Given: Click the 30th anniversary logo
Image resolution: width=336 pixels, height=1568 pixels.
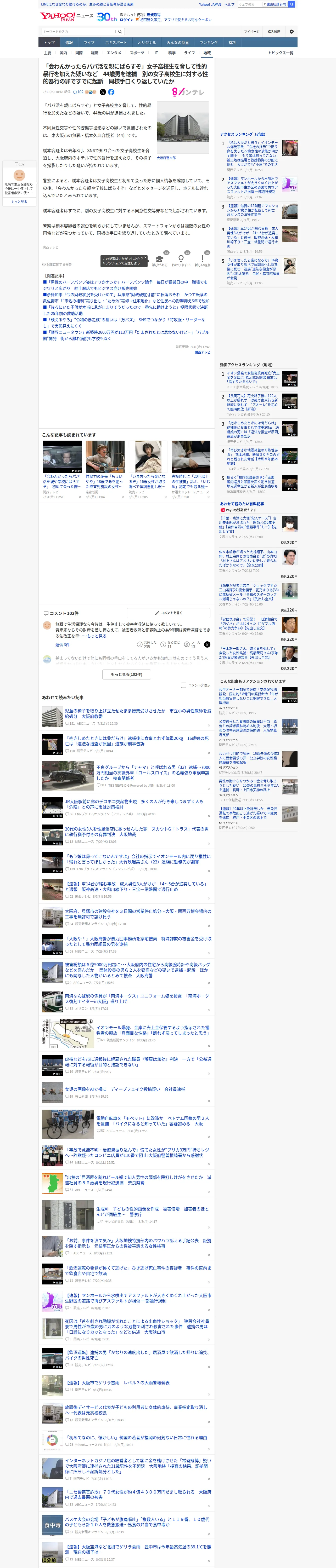Looking at the screenshot, I should tap(107, 16).
